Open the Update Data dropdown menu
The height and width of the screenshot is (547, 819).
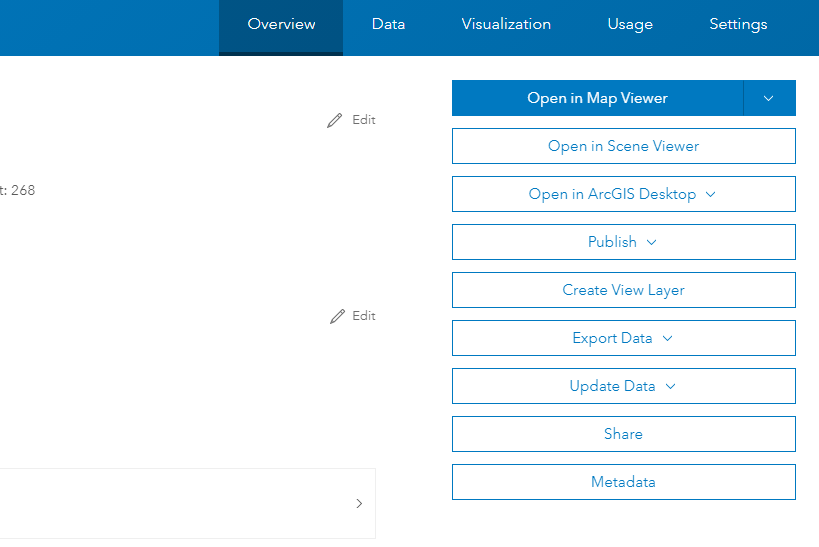(x=671, y=386)
